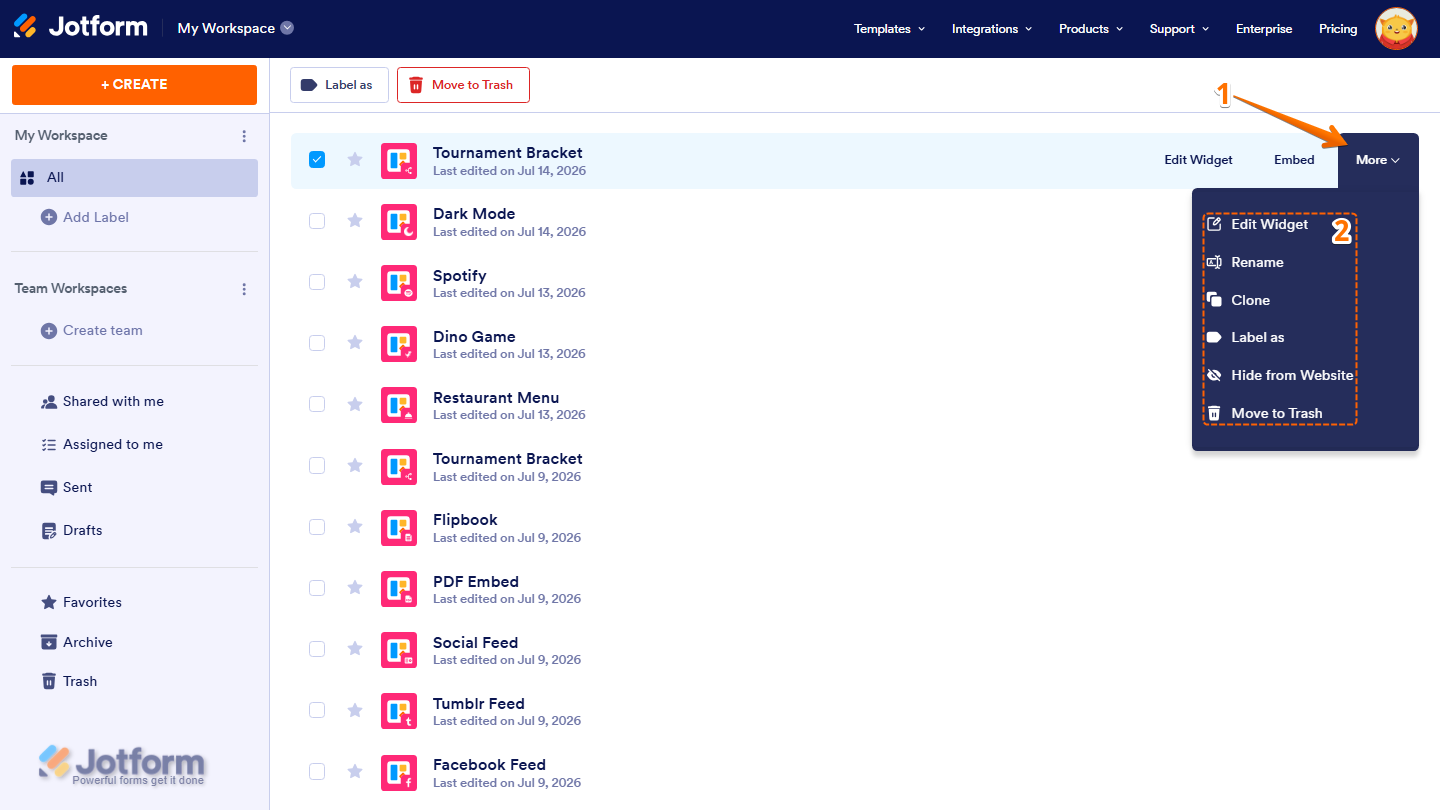
Task: Select All in My Workspace sidebar
Action: coord(134,178)
